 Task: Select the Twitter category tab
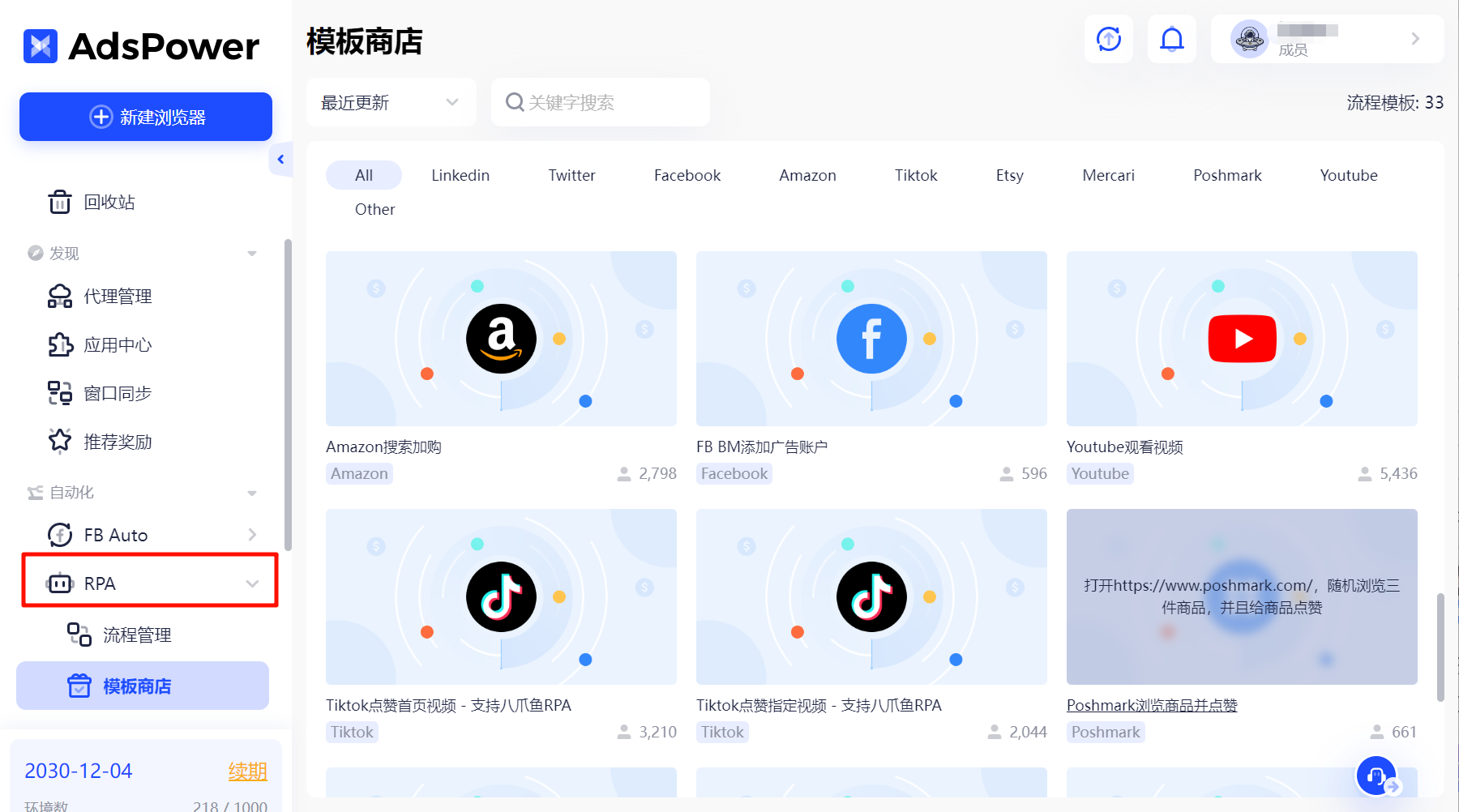[x=571, y=175]
